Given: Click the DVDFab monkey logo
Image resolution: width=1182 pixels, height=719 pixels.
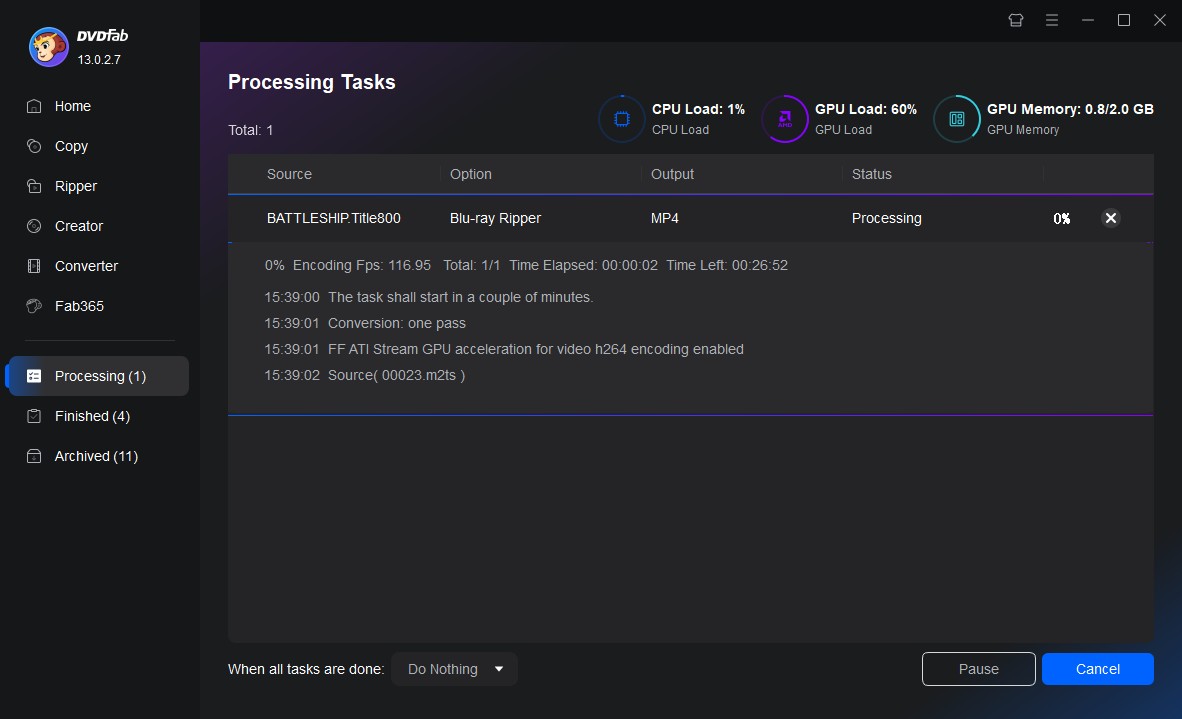Looking at the screenshot, I should [49, 47].
